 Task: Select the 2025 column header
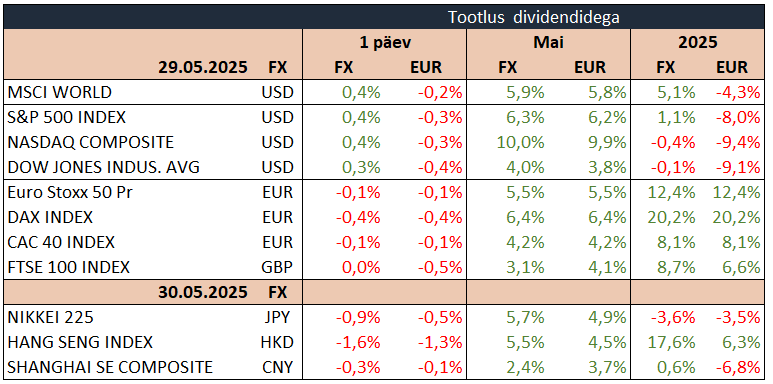(698, 42)
